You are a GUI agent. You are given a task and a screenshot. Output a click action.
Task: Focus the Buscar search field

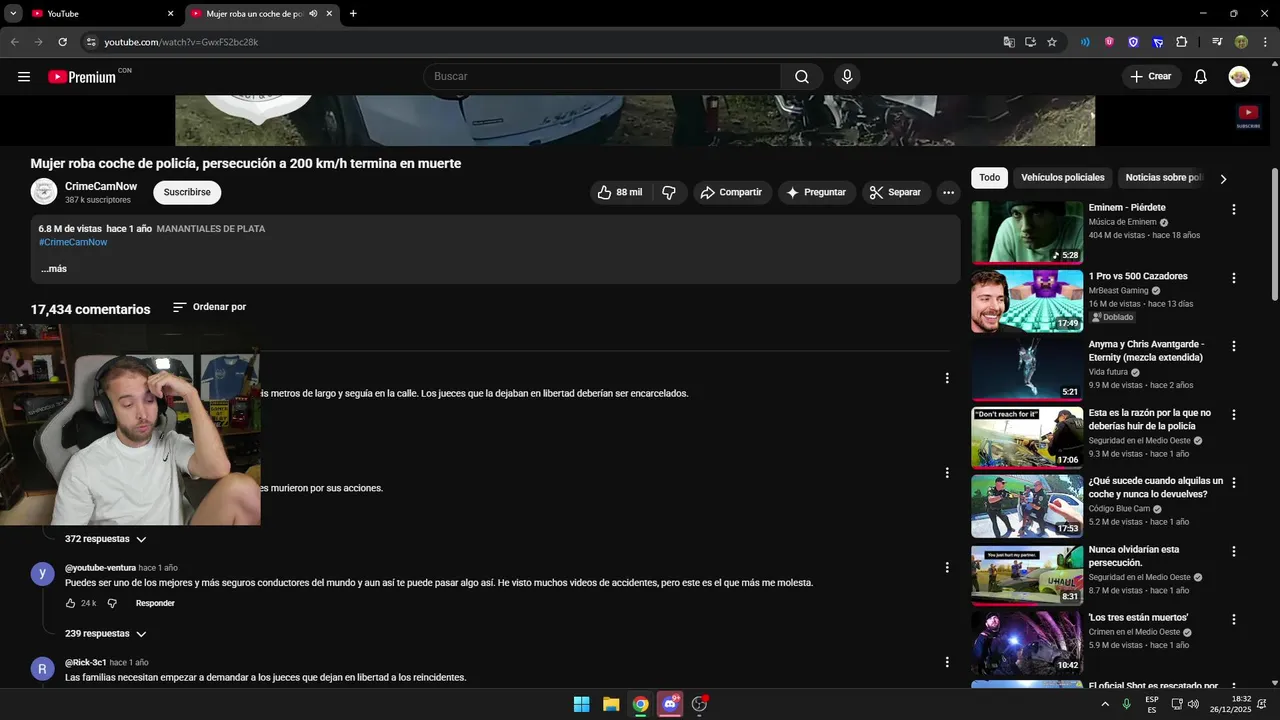[602, 77]
